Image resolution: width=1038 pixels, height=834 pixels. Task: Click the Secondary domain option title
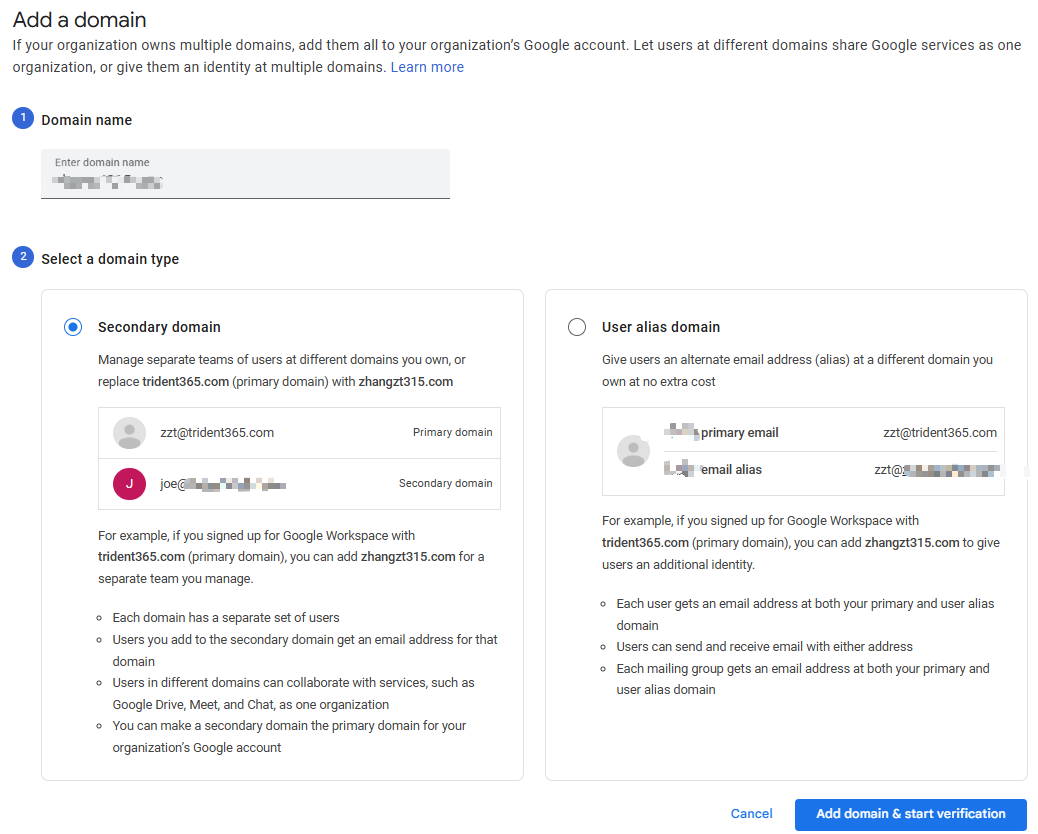point(159,327)
